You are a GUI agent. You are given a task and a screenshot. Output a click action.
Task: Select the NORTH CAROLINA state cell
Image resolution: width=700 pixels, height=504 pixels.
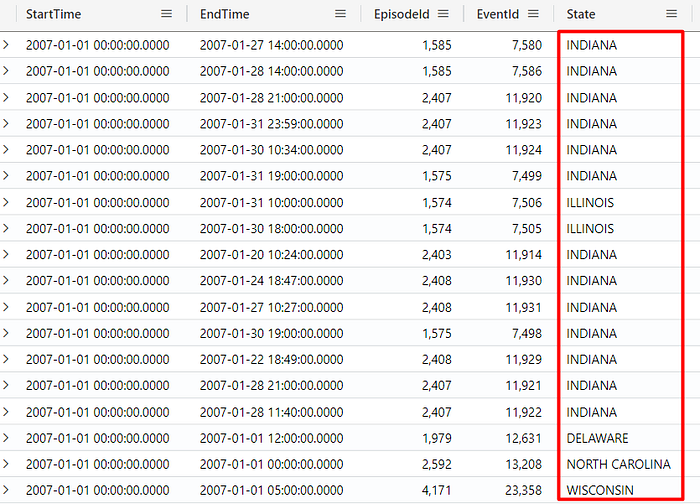(x=621, y=464)
